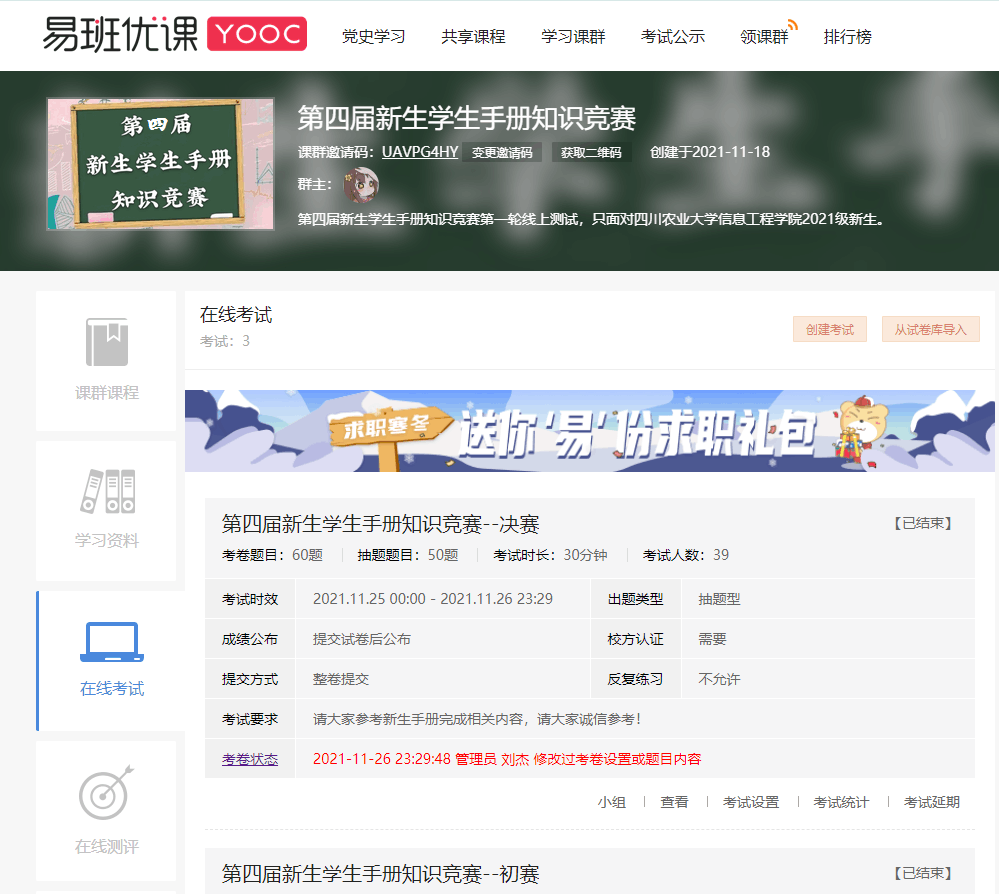Open the 学习资料 binders icon
The width and height of the screenshot is (999, 894).
[x=107, y=491]
